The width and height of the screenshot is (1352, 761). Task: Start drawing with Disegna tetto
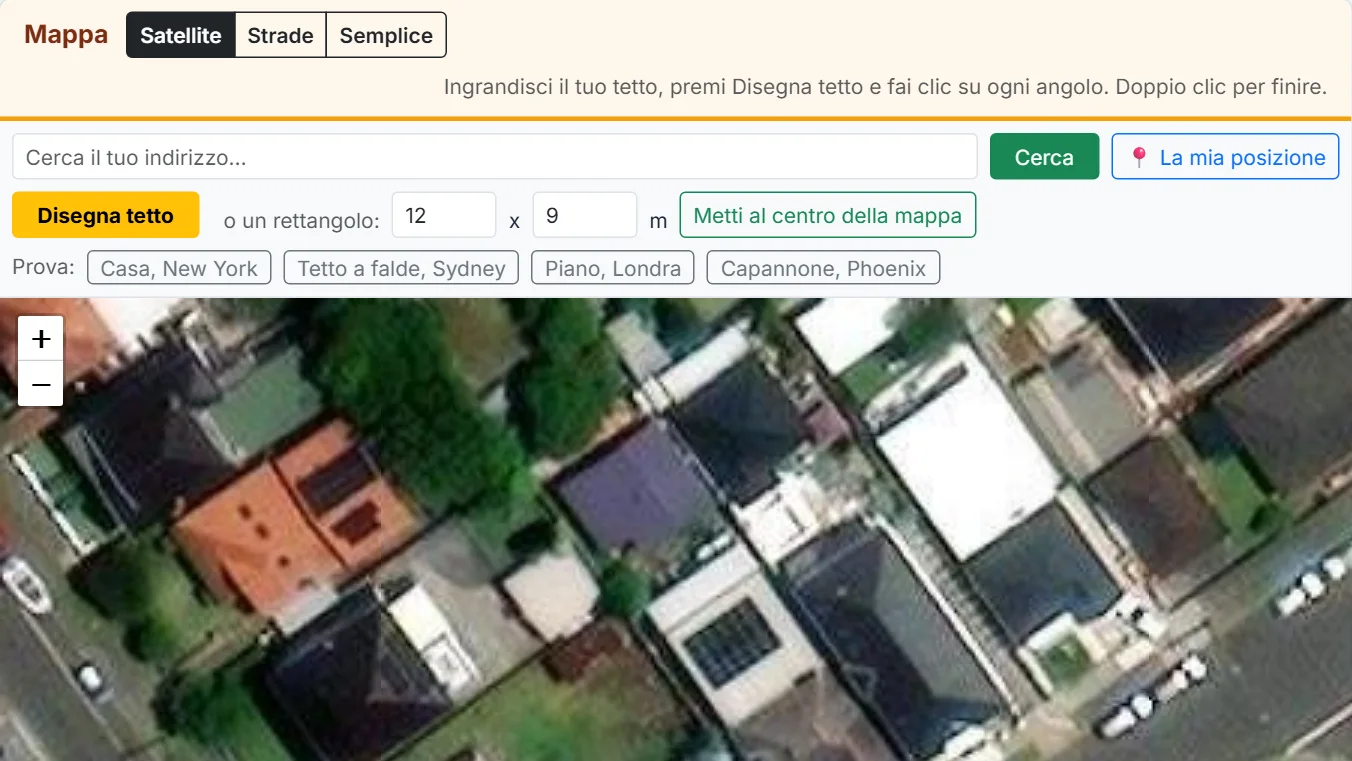click(x=106, y=215)
